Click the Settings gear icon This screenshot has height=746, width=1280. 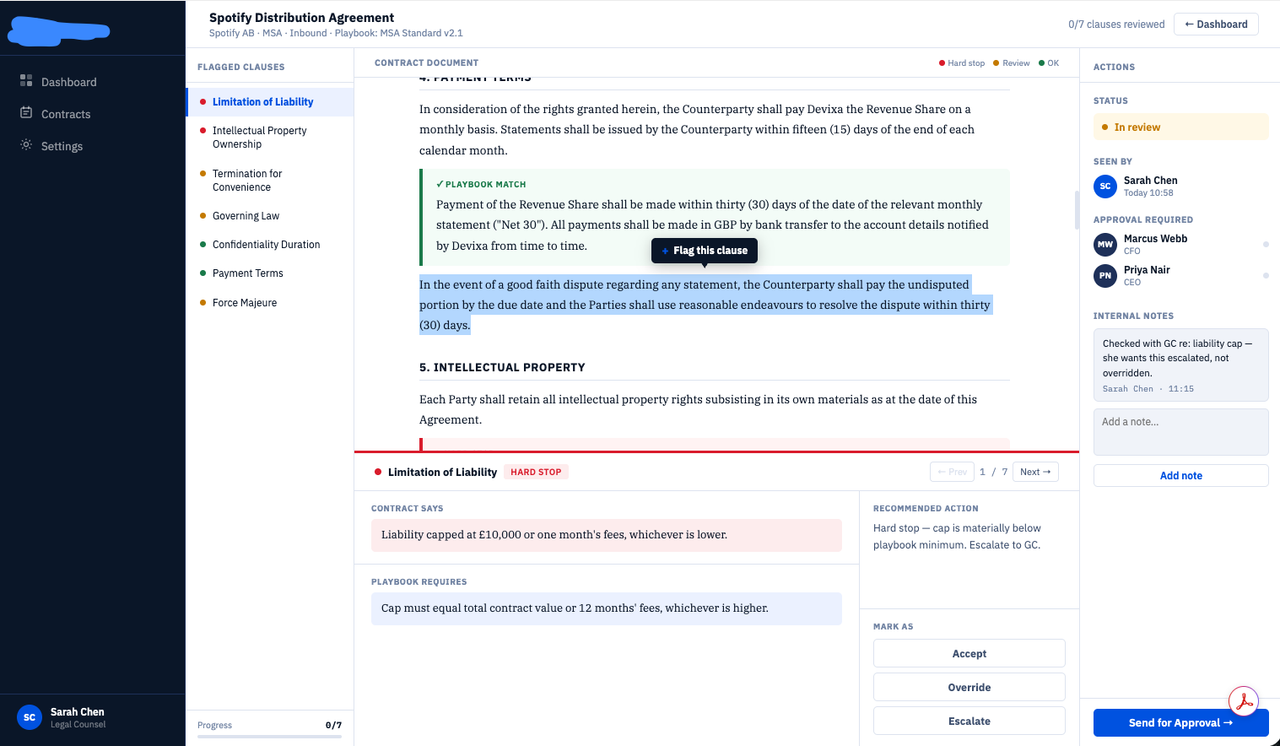coord(26,145)
